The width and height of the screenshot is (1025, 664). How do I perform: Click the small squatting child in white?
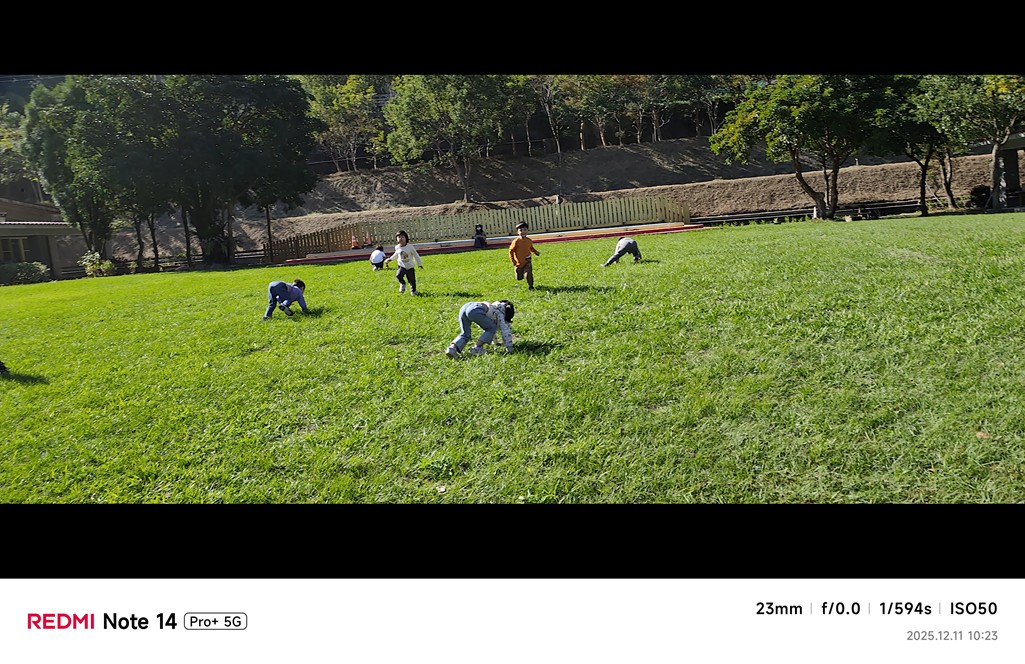(378, 257)
